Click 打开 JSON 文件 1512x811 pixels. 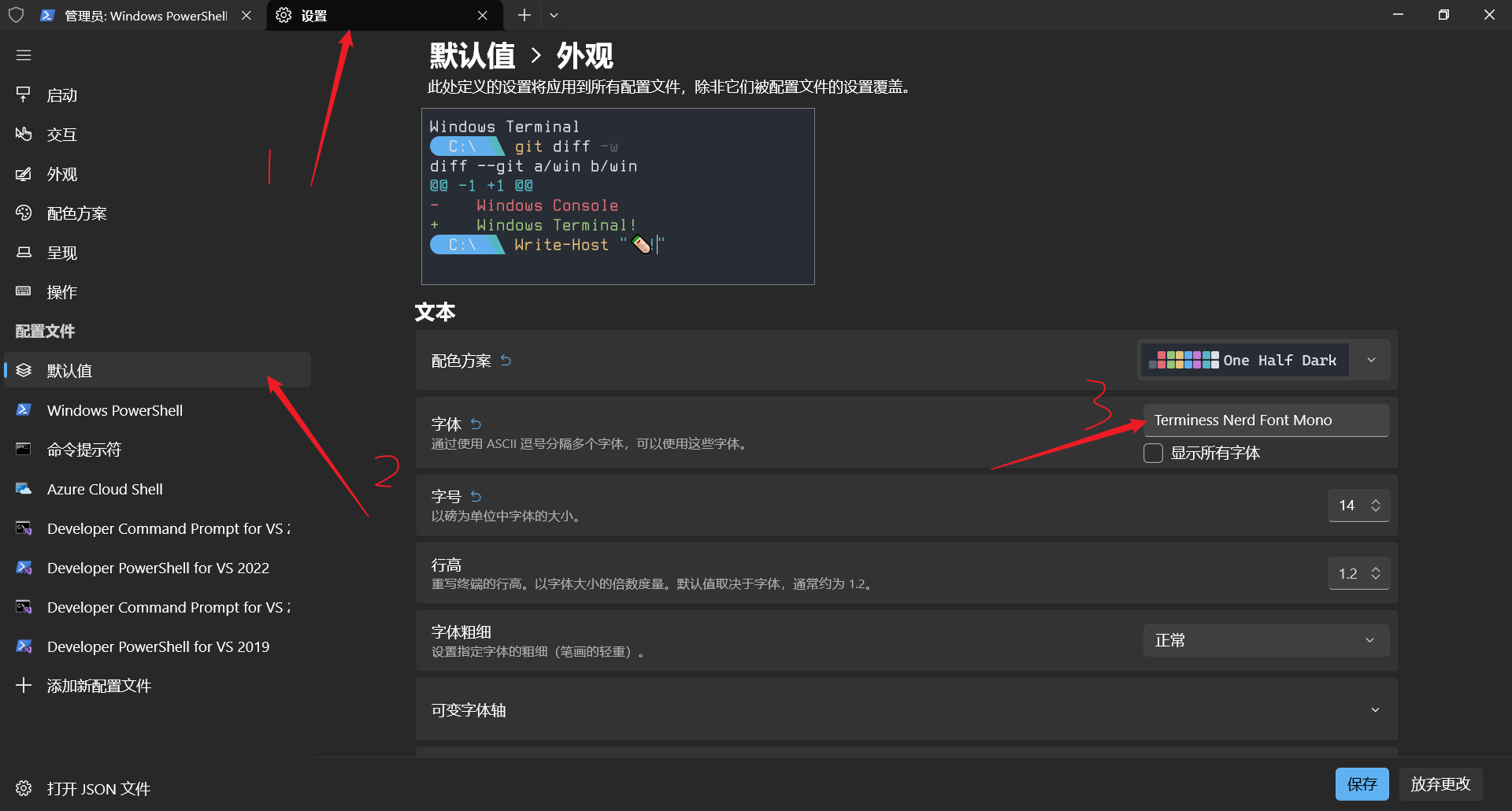(157, 788)
